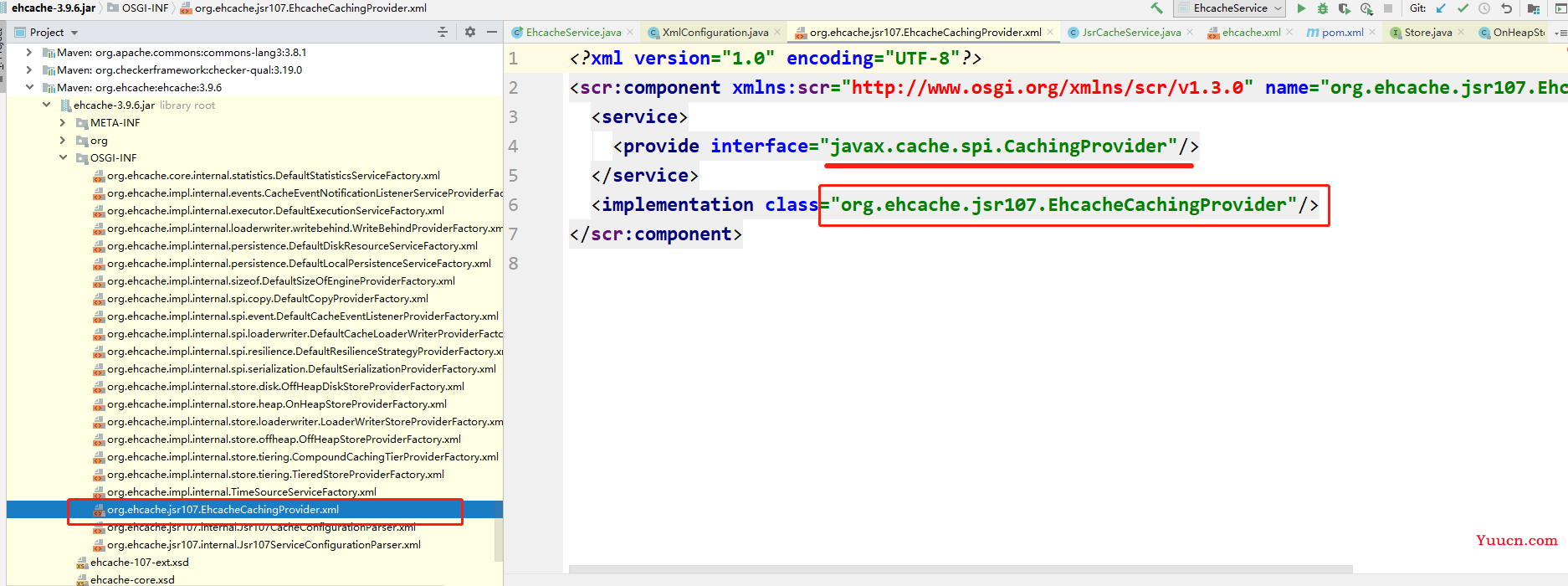1568x586 pixels.
Task: Select TimeSourceServiceFactory.xml file
Action: pyautogui.click(x=235, y=491)
